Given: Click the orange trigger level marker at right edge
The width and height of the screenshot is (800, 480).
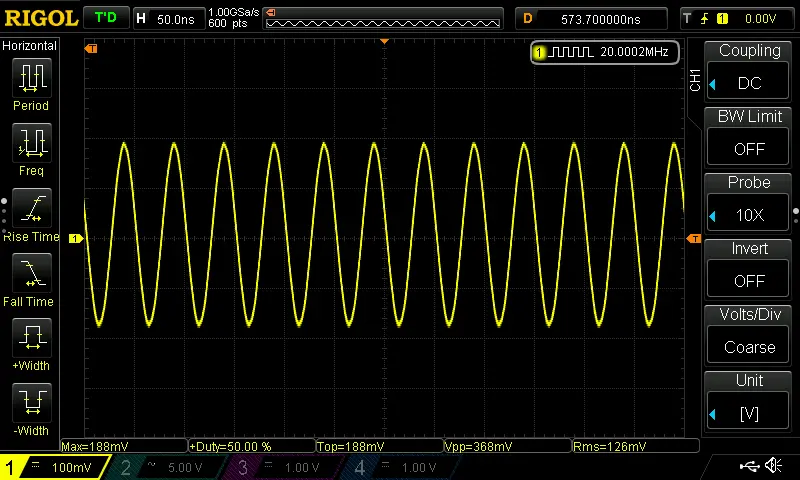Looking at the screenshot, I should (693, 238).
